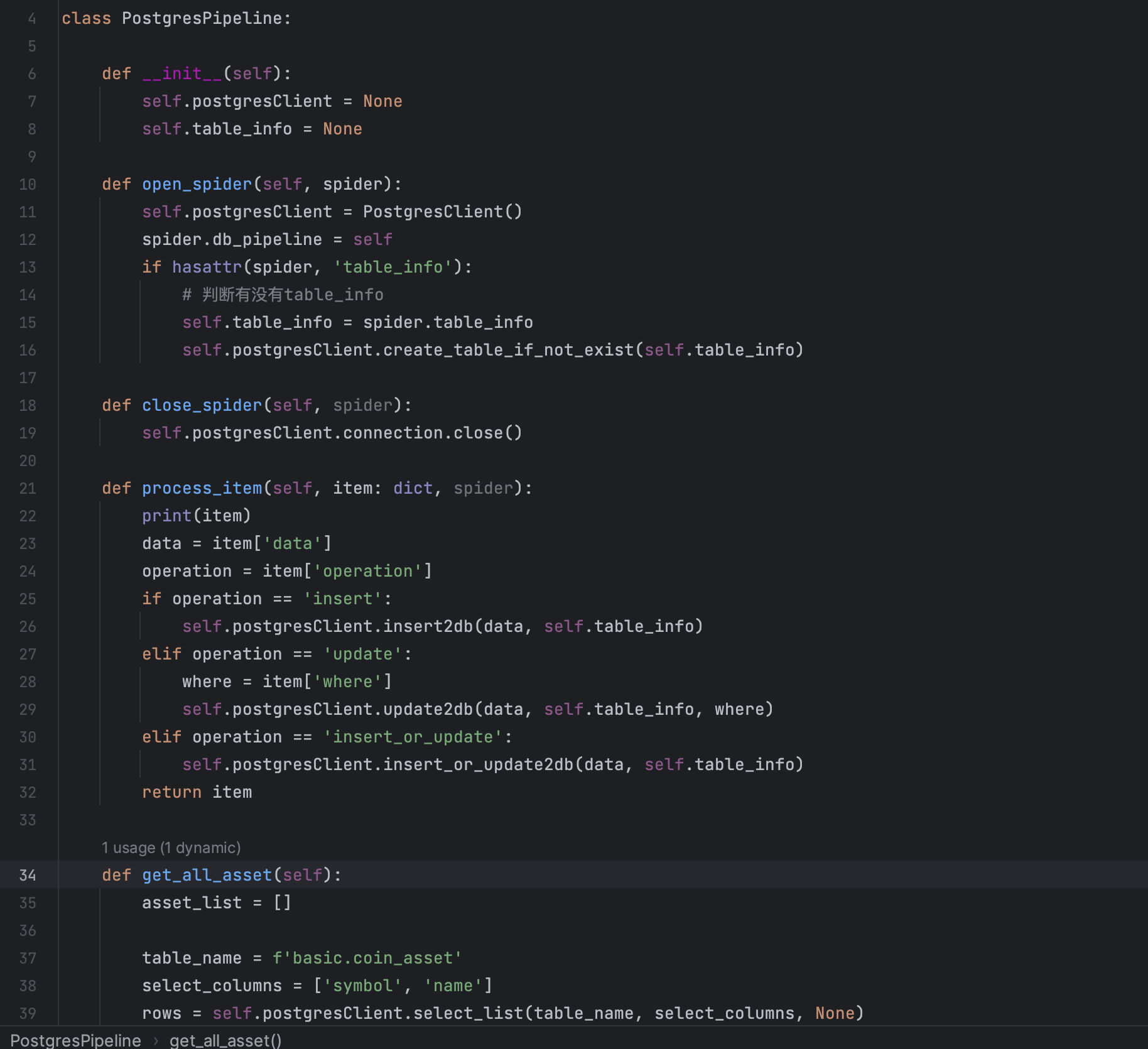Click the f'basic.coin_asset' string

tap(367, 958)
